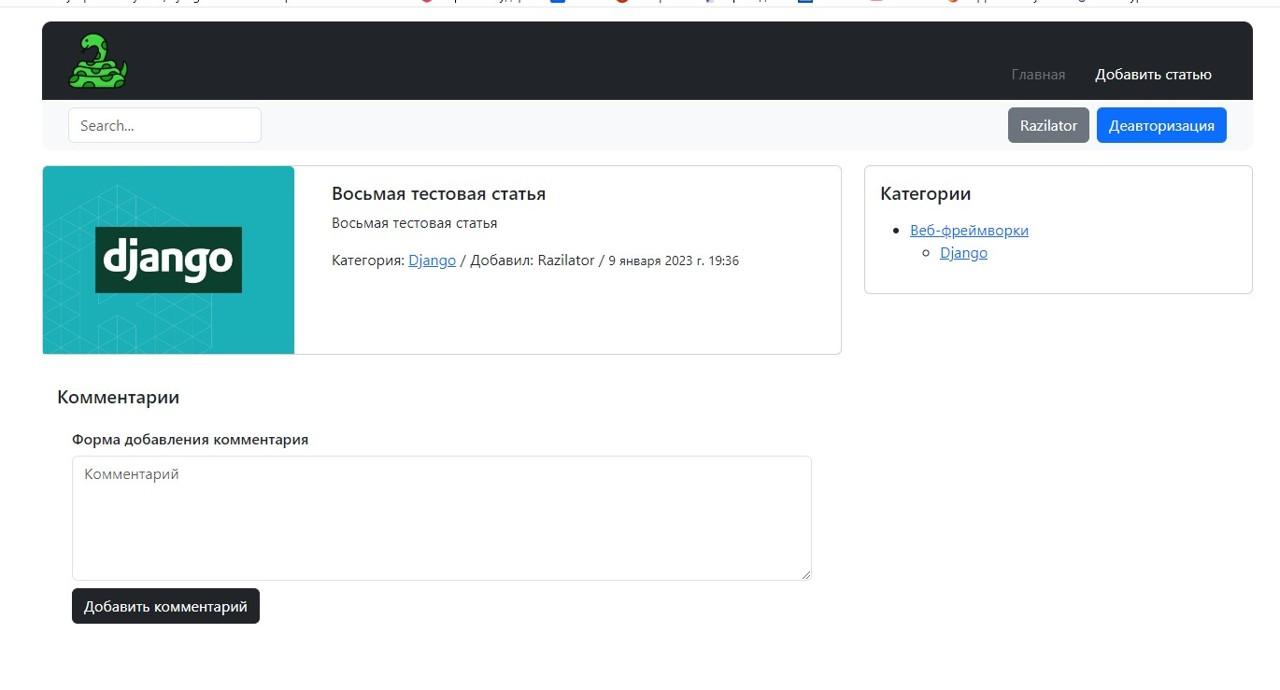This screenshot has height=690, width=1280.
Task: Click the Razilator profile button
Action: coord(1048,126)
